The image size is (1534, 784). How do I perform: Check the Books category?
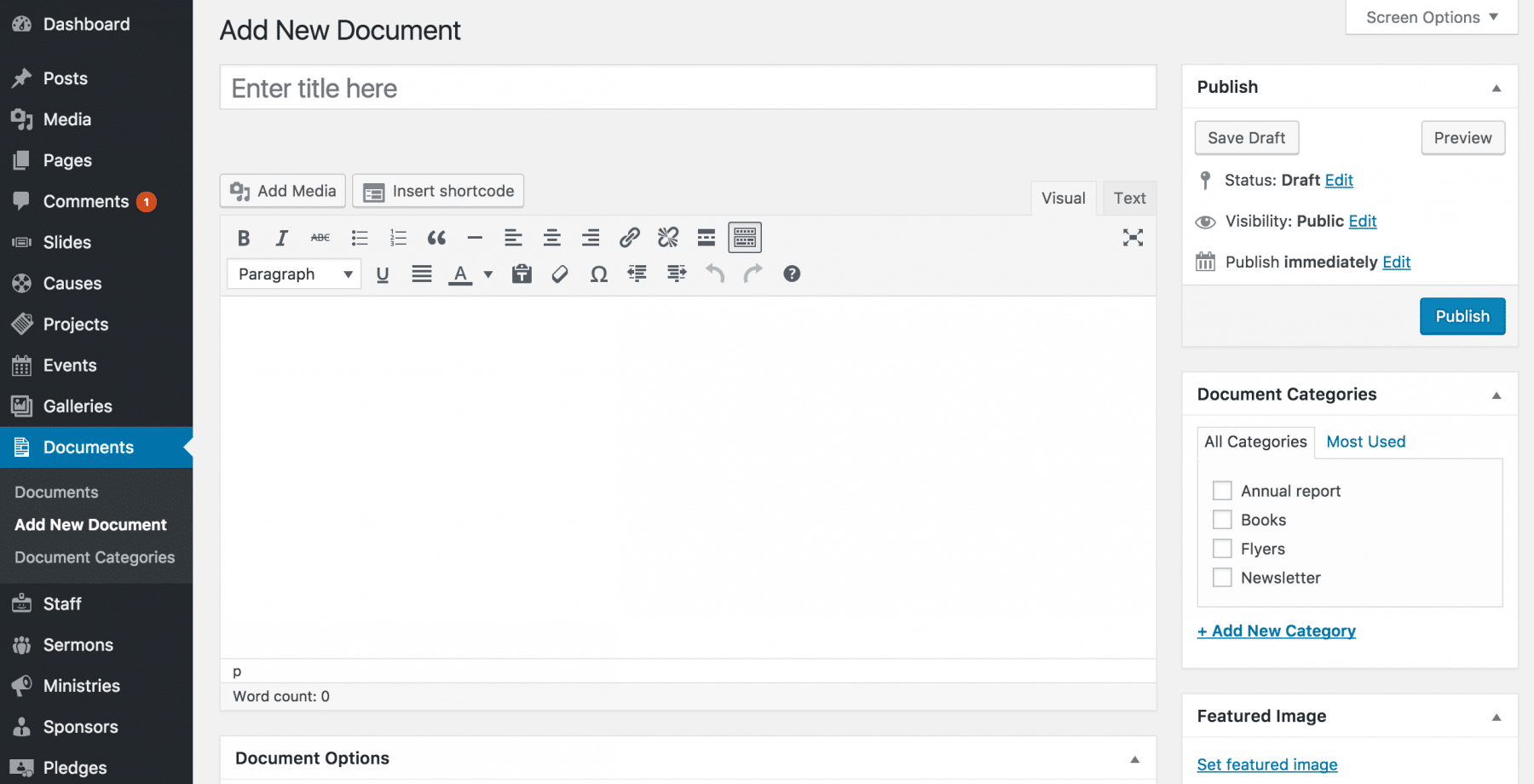click(1222, 520)
